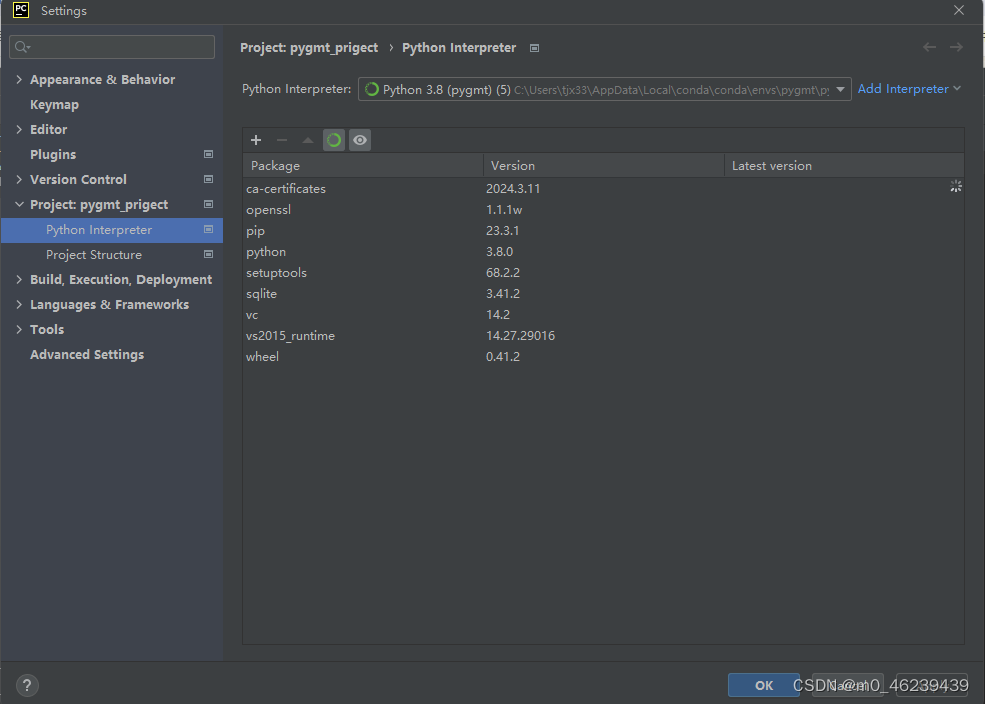Click the OK button
The image size is (985, 704).
[763, 685]
